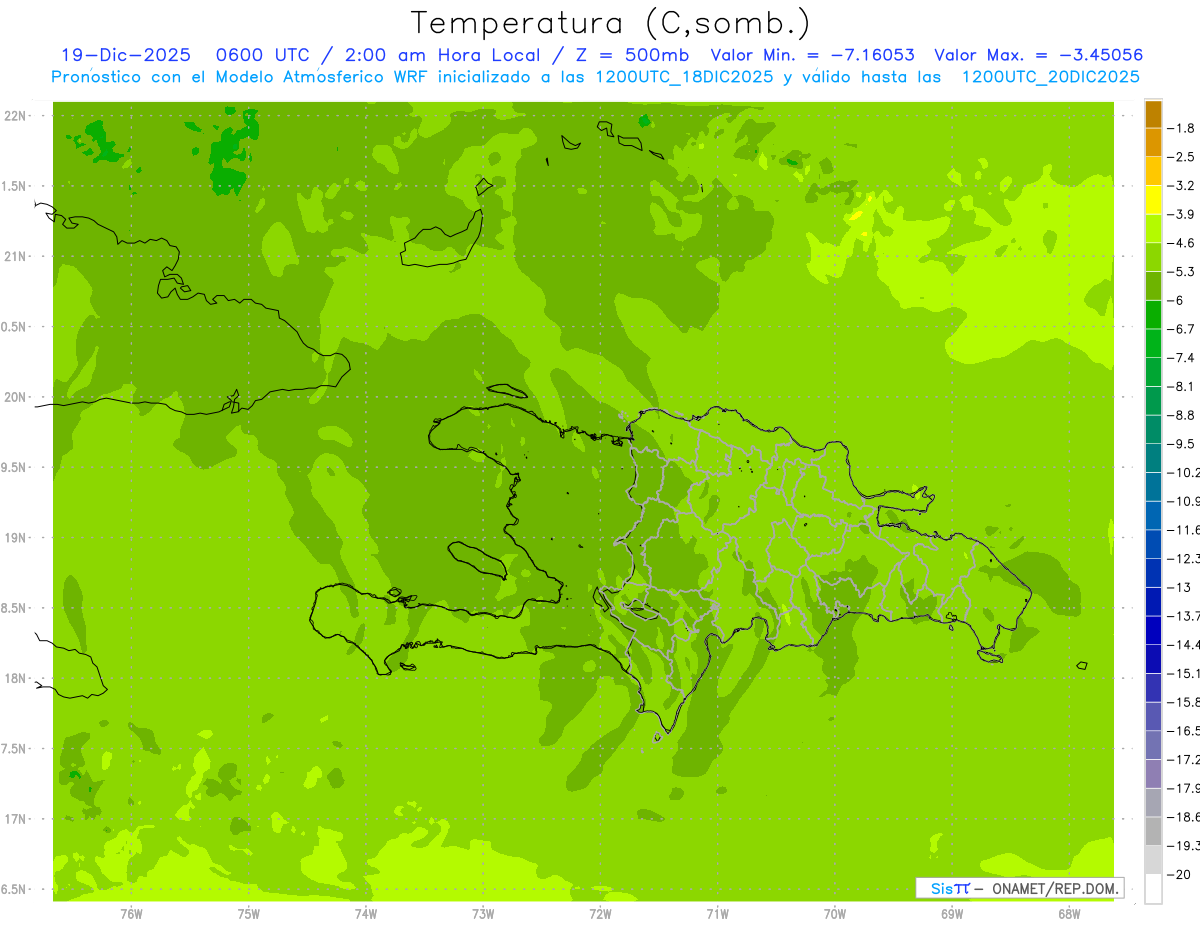
Task: Click the 18N latitude label
Action: click(15, 678)
